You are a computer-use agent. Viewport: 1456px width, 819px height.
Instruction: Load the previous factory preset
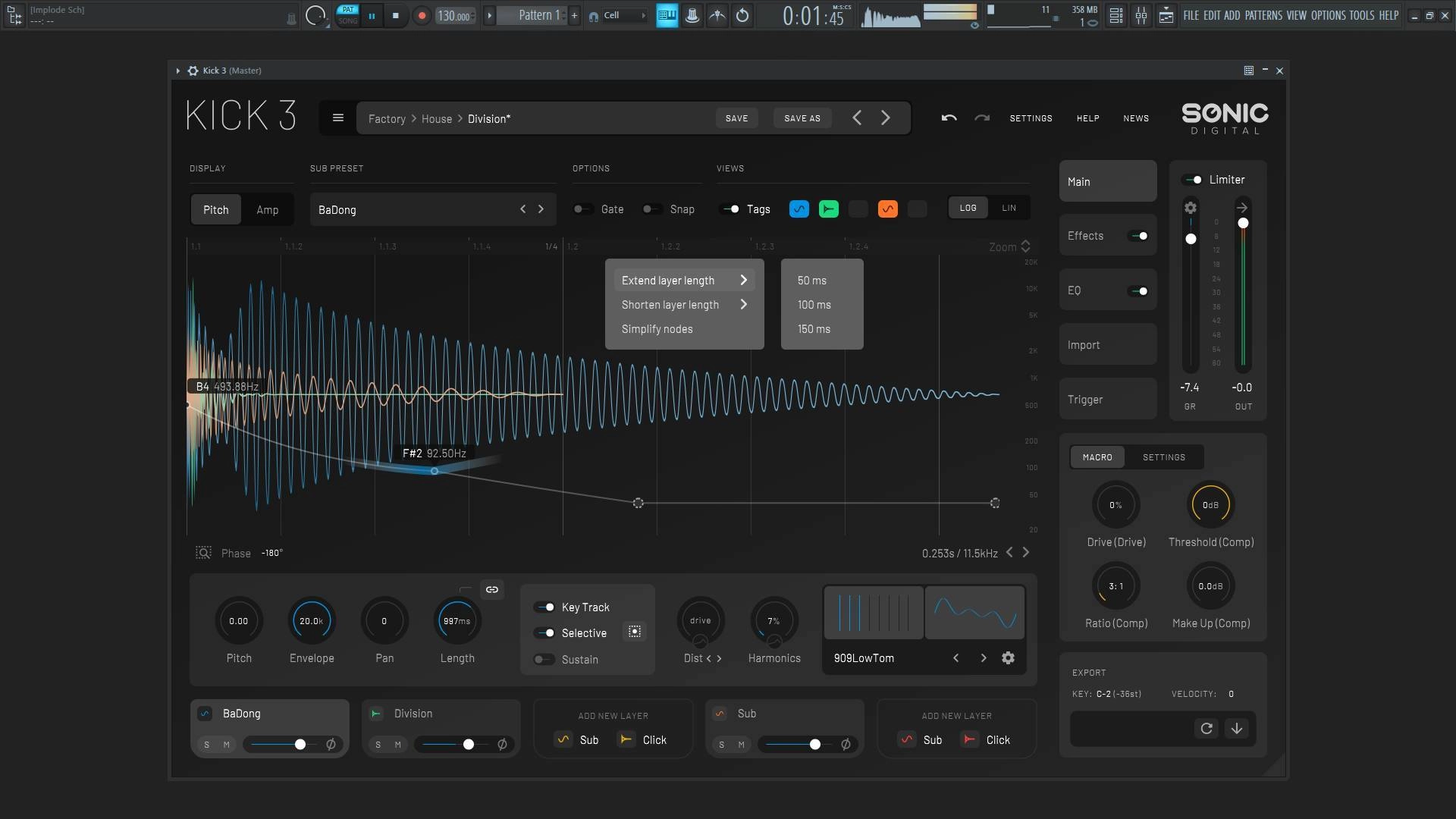[x=857, y=118]
